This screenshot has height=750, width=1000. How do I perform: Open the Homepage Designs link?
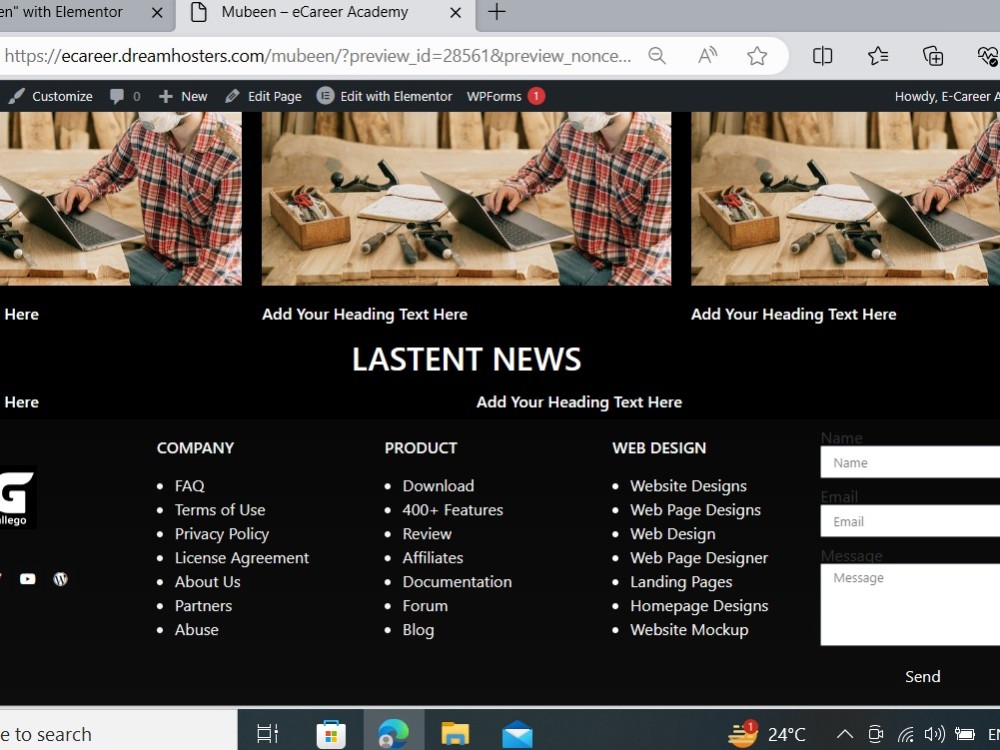tap(699, 606)
